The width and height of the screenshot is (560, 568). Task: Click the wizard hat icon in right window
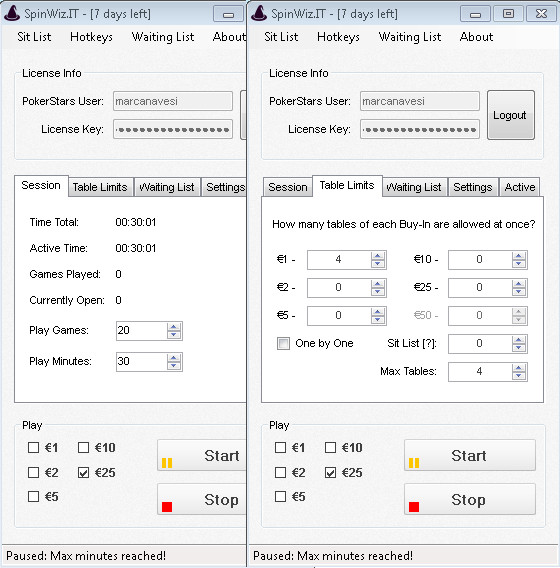tap(259, 13)
